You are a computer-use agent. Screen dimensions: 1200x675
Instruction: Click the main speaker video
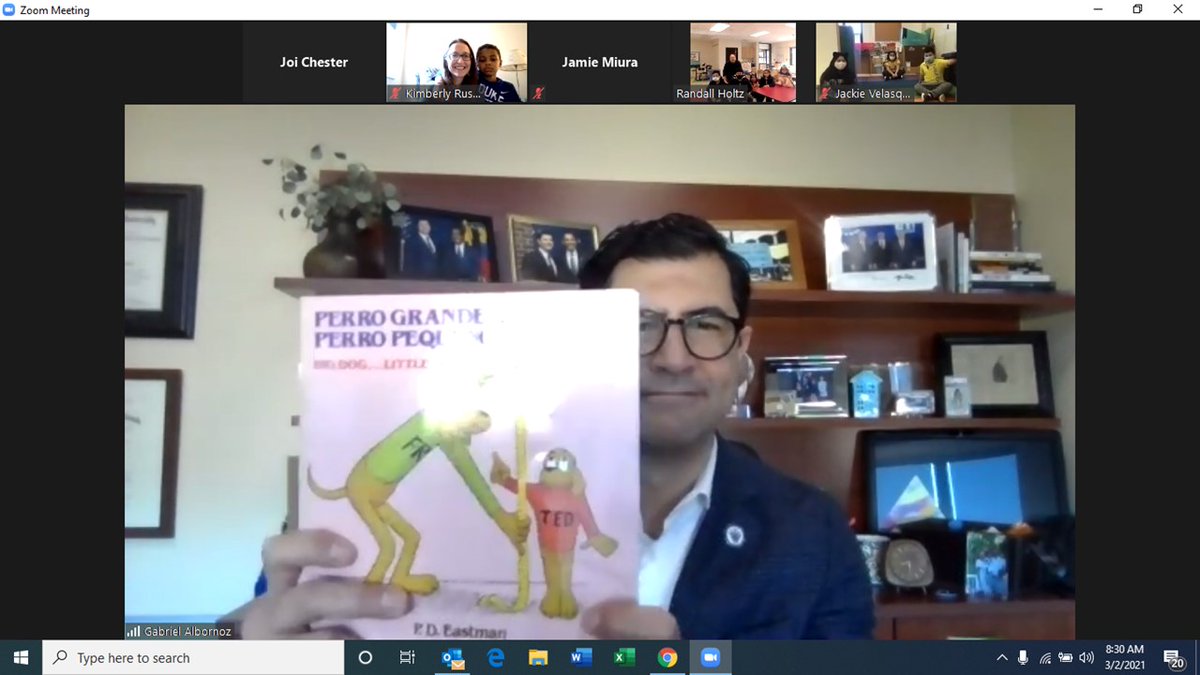(x=600, y=372)
